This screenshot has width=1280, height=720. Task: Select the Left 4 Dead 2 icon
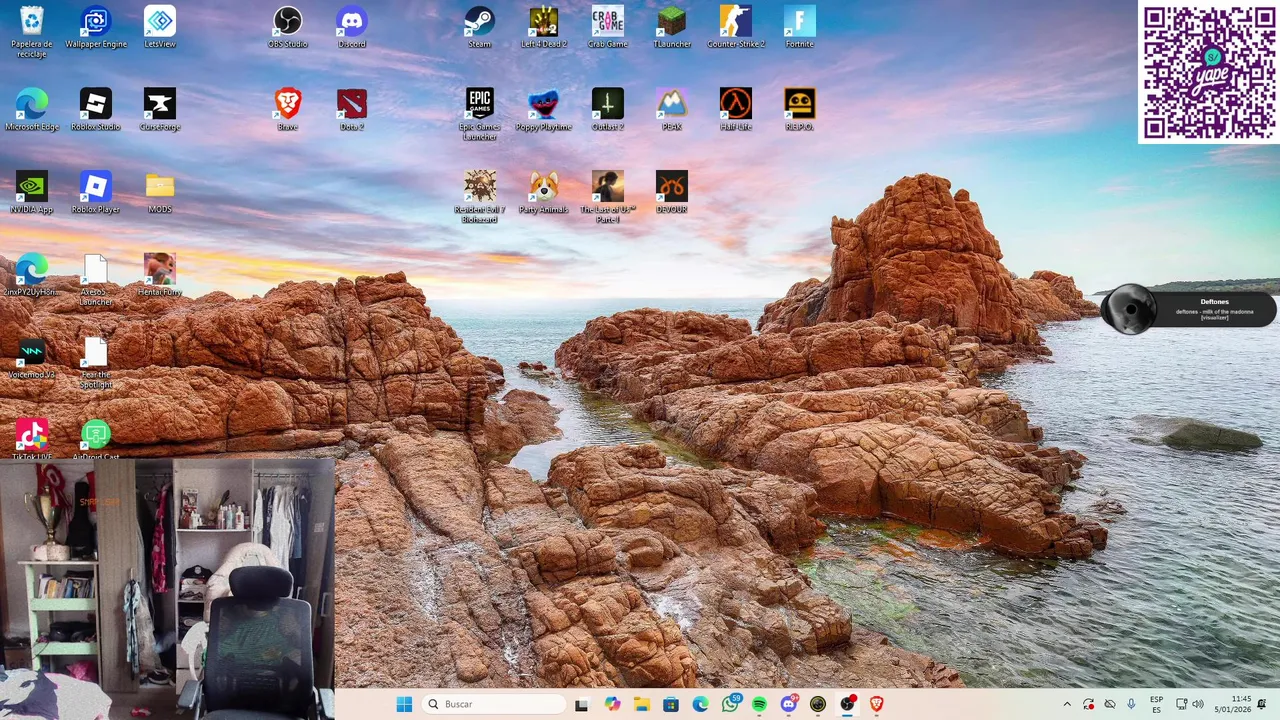(x=544, y=27)
